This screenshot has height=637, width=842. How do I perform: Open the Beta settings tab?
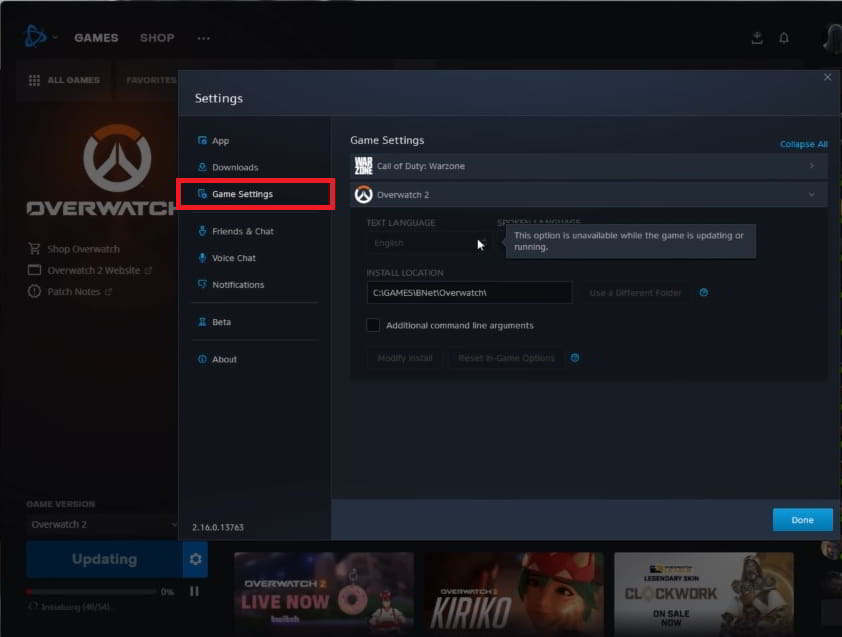point(221,322)
